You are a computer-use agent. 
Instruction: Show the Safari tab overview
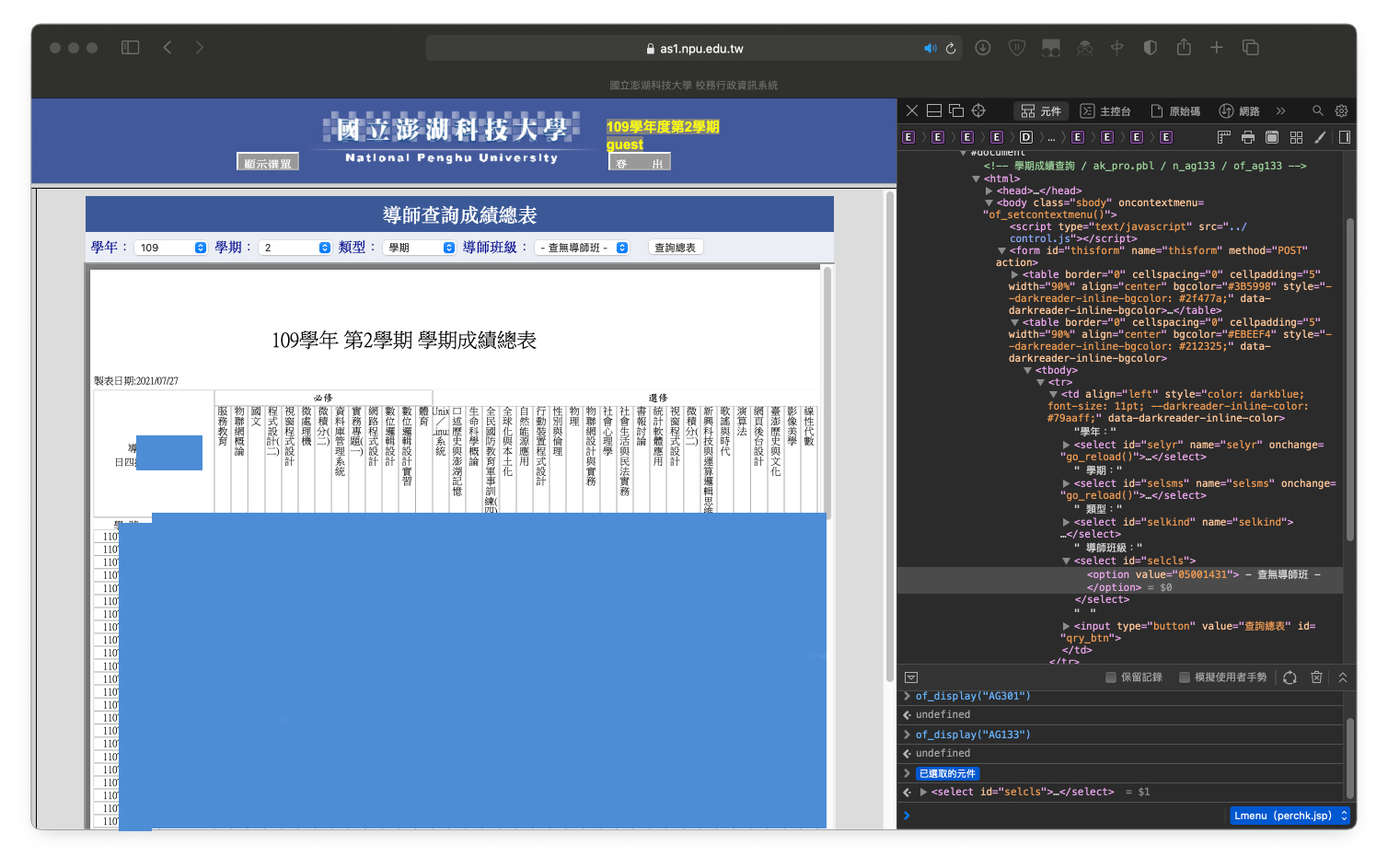[1251, 48]
